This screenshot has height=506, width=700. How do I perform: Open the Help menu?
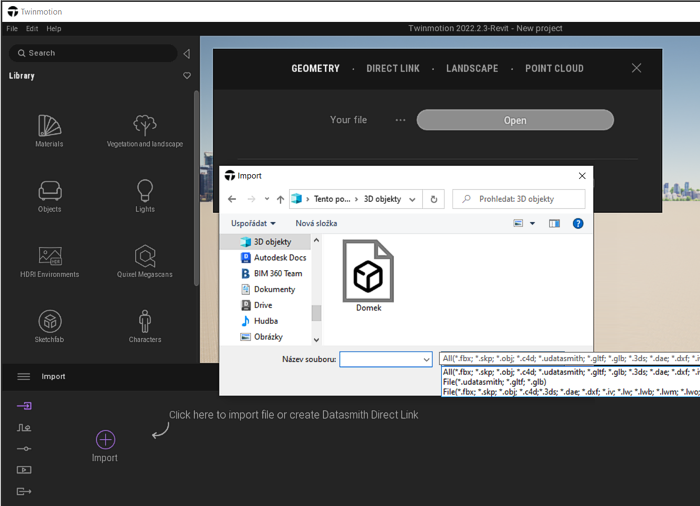(x=54, y=29)
